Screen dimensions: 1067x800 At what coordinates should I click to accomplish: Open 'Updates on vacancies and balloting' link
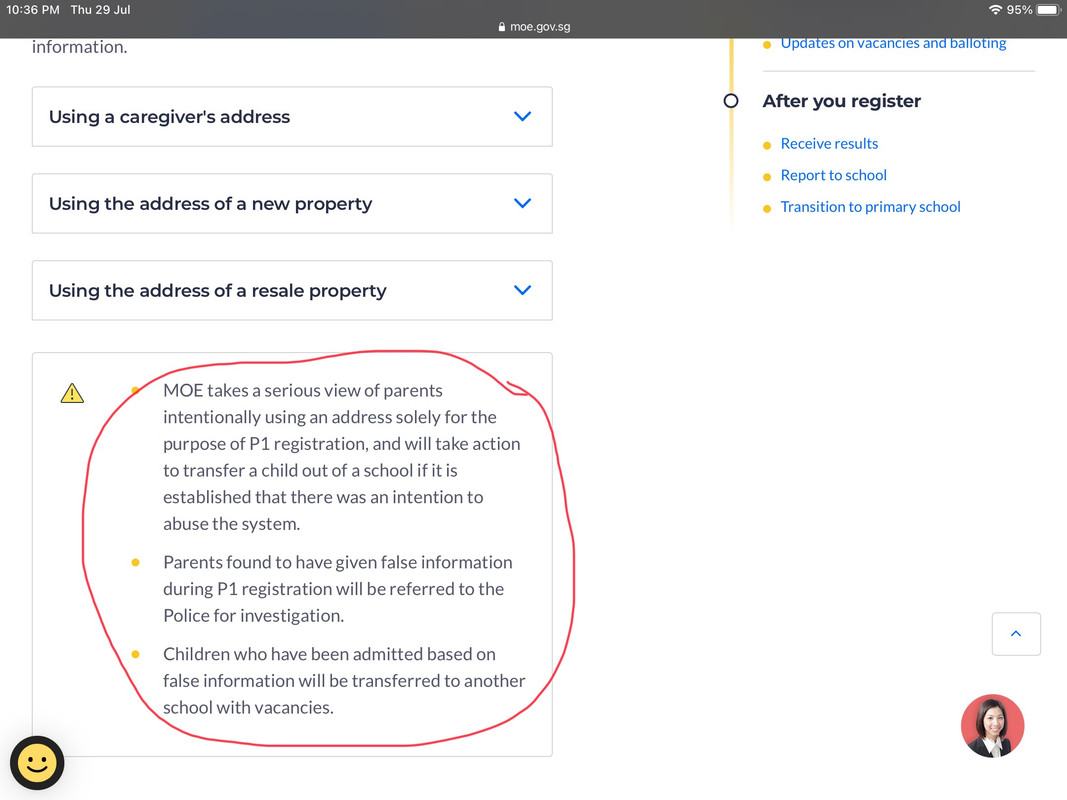893,43
